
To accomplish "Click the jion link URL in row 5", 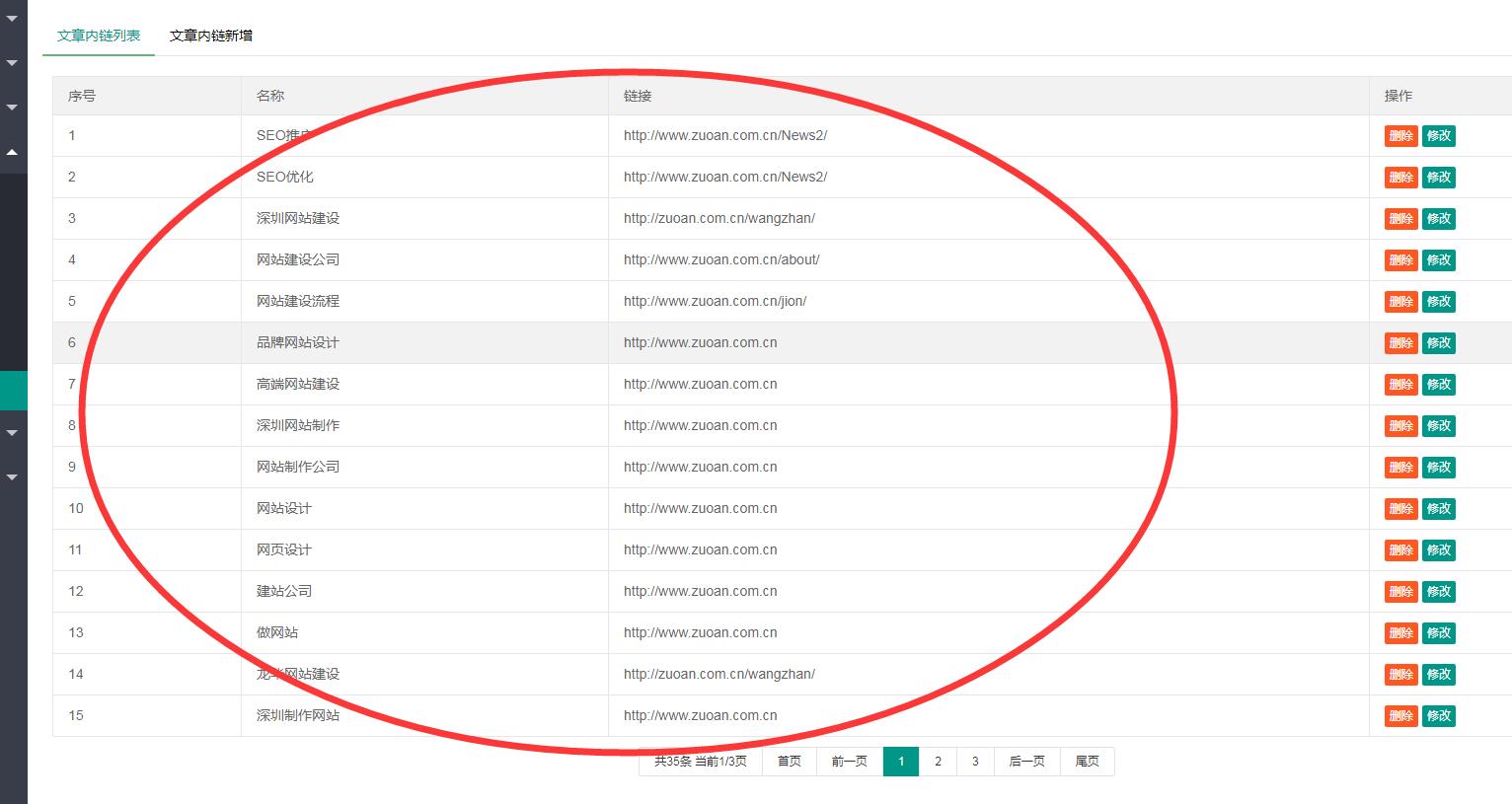I will tap(715, 302).
